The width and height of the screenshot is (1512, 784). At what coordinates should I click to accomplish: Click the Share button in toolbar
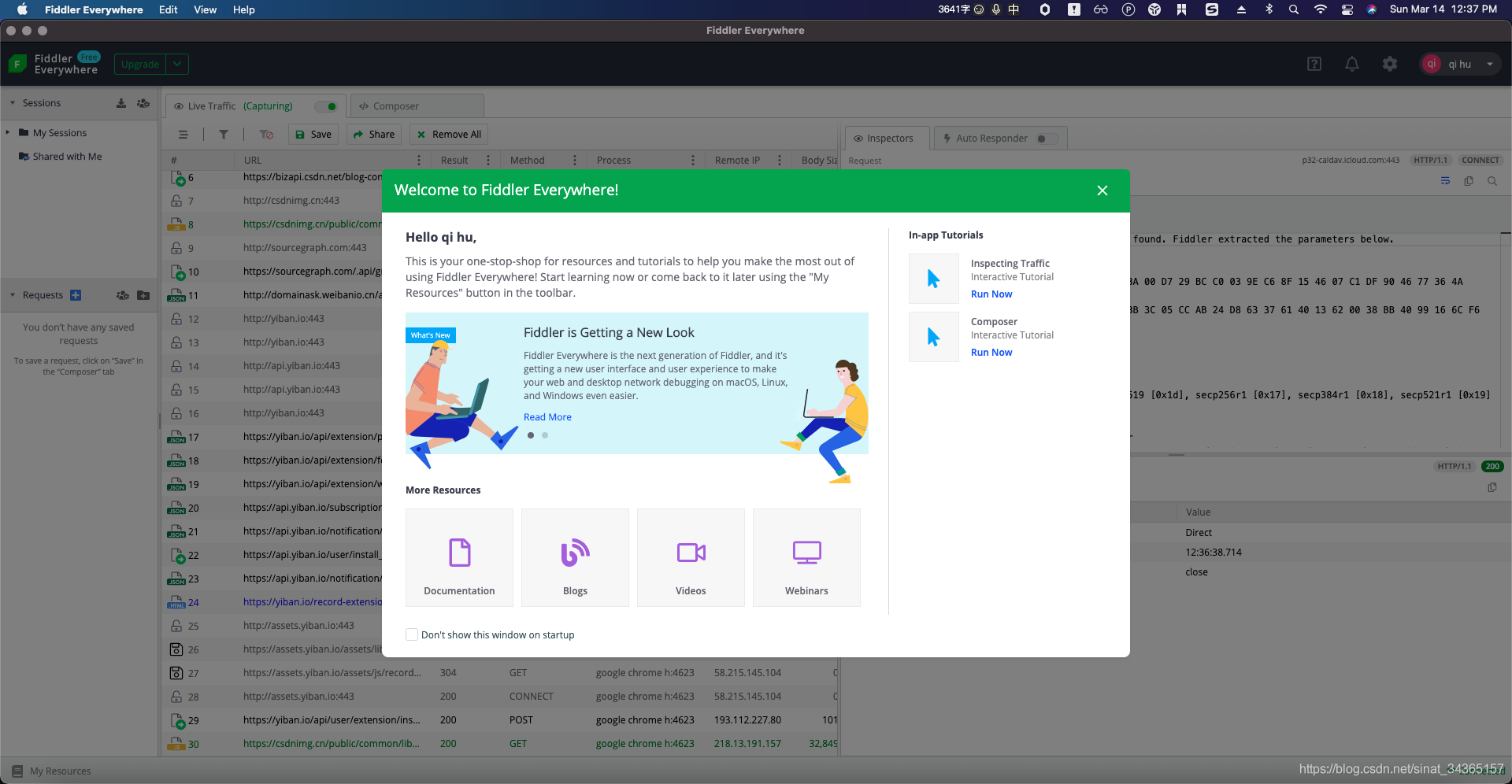point(374,135)
